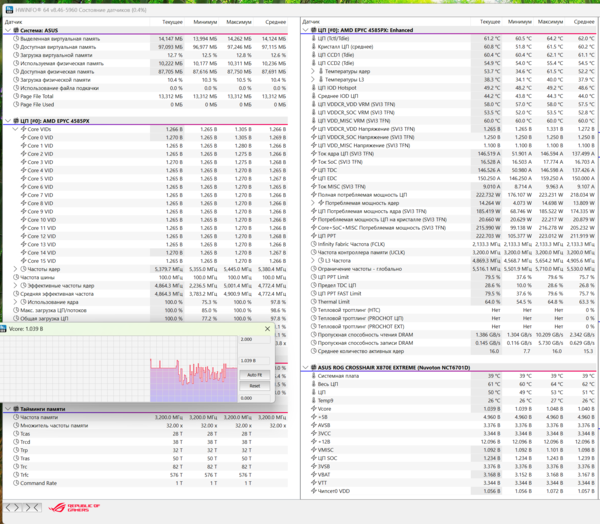This screenshot has width=600, height=524.
Task: Click the thermometer icon beside ЦП (Tctl/Tdie)
Action: 313,38
